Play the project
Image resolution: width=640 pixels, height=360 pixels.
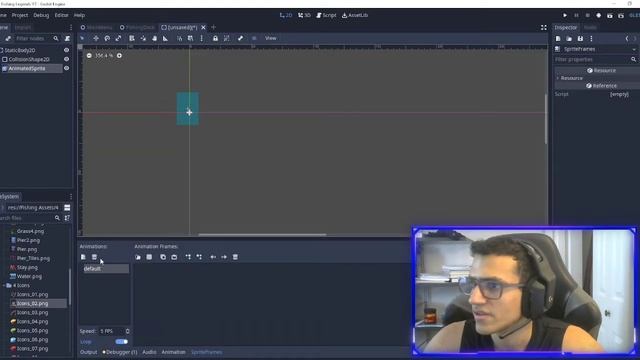[x=565, y=16]
